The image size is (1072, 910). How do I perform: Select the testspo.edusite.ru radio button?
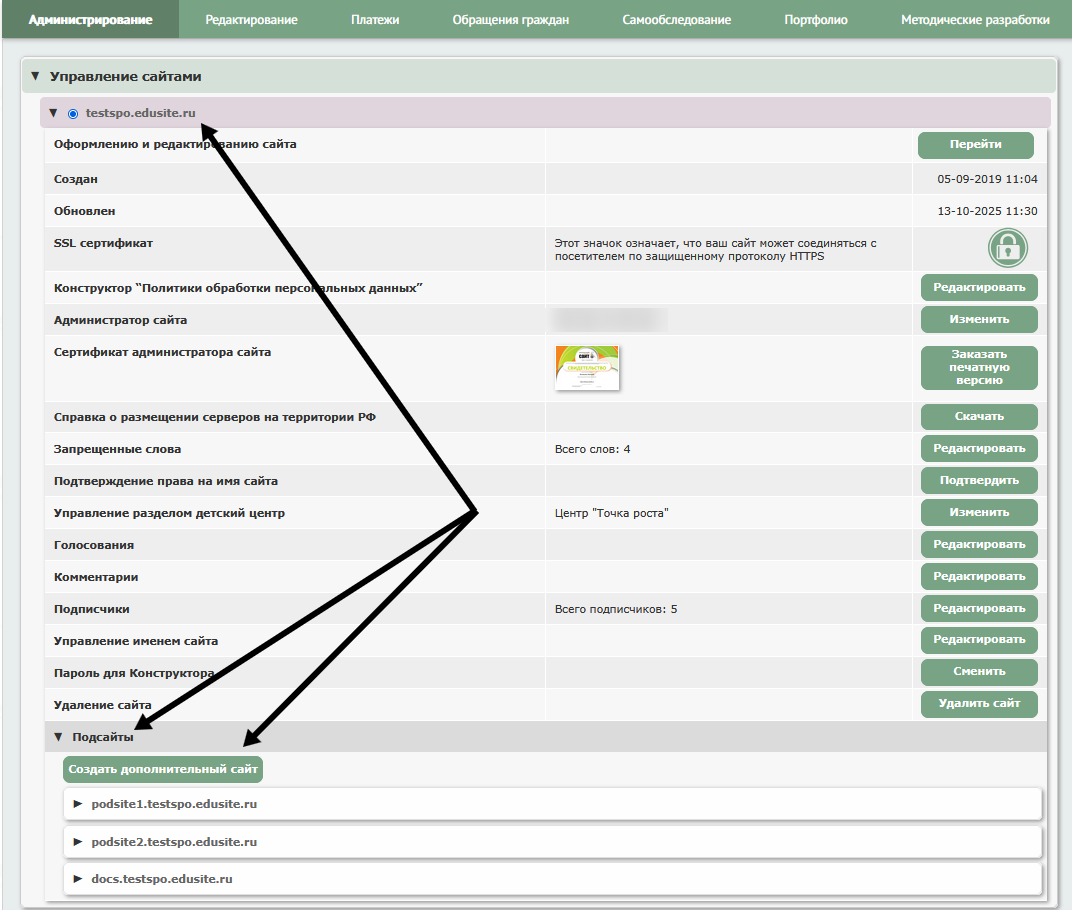(x=72, y=113)
